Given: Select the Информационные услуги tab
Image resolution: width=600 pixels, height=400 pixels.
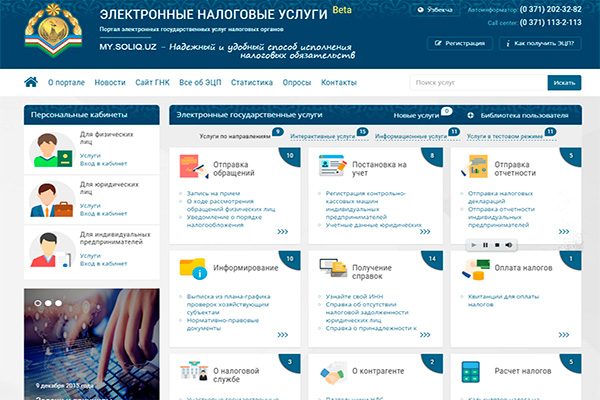Looking at the screenshot, I should click(x=411, y=136).
